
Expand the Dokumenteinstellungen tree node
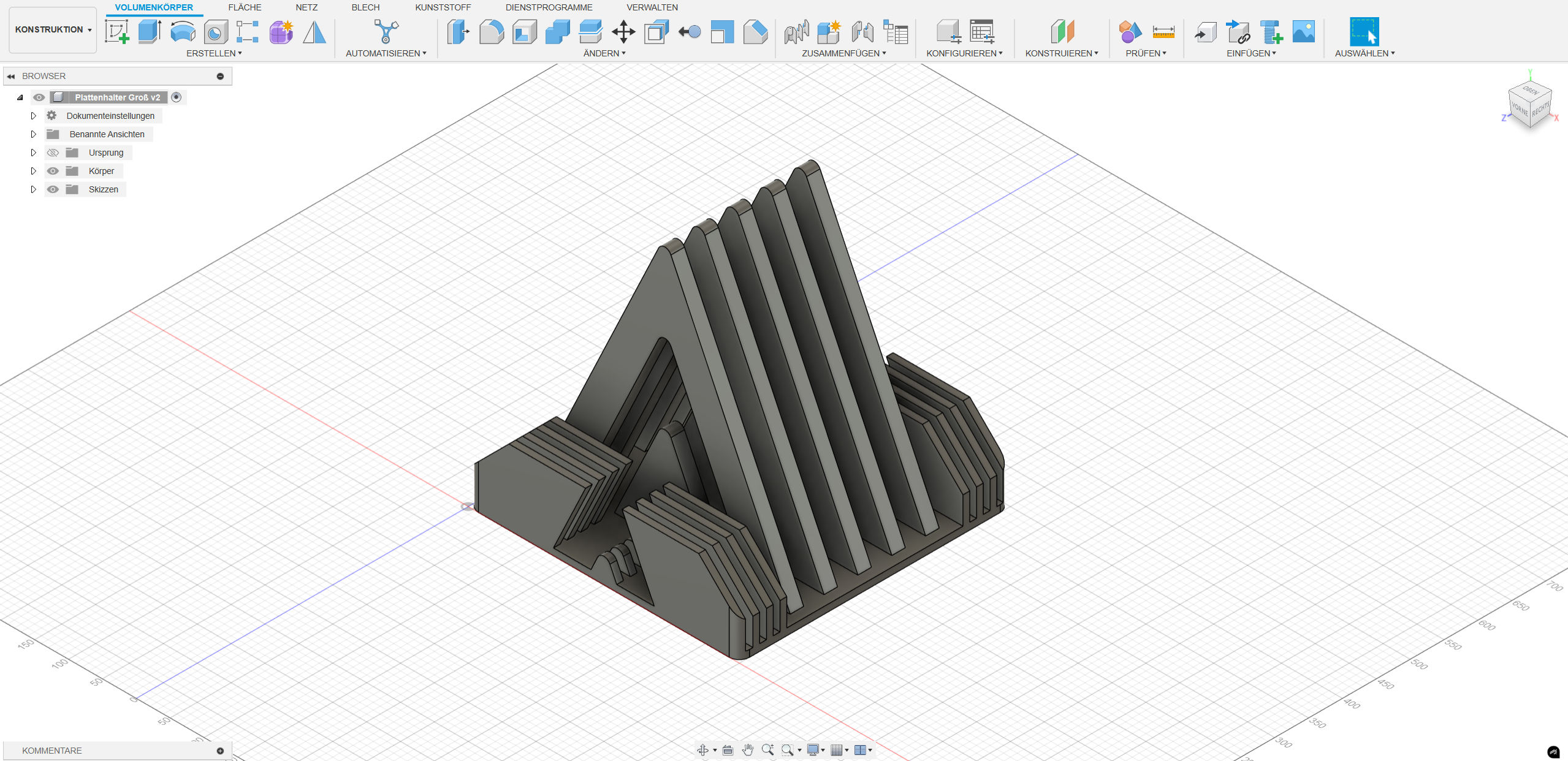[34, 116]
